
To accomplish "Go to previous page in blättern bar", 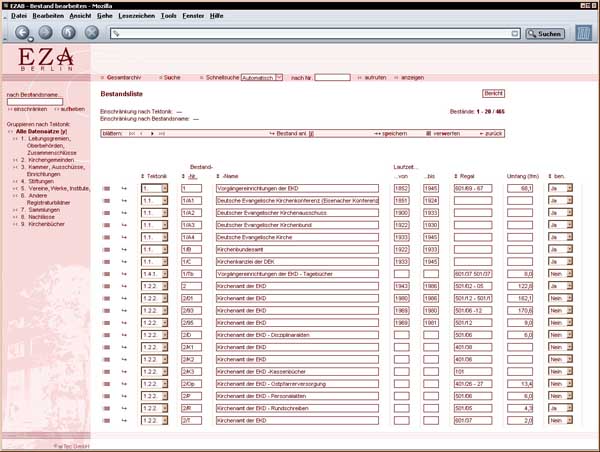I will point(142,134).
